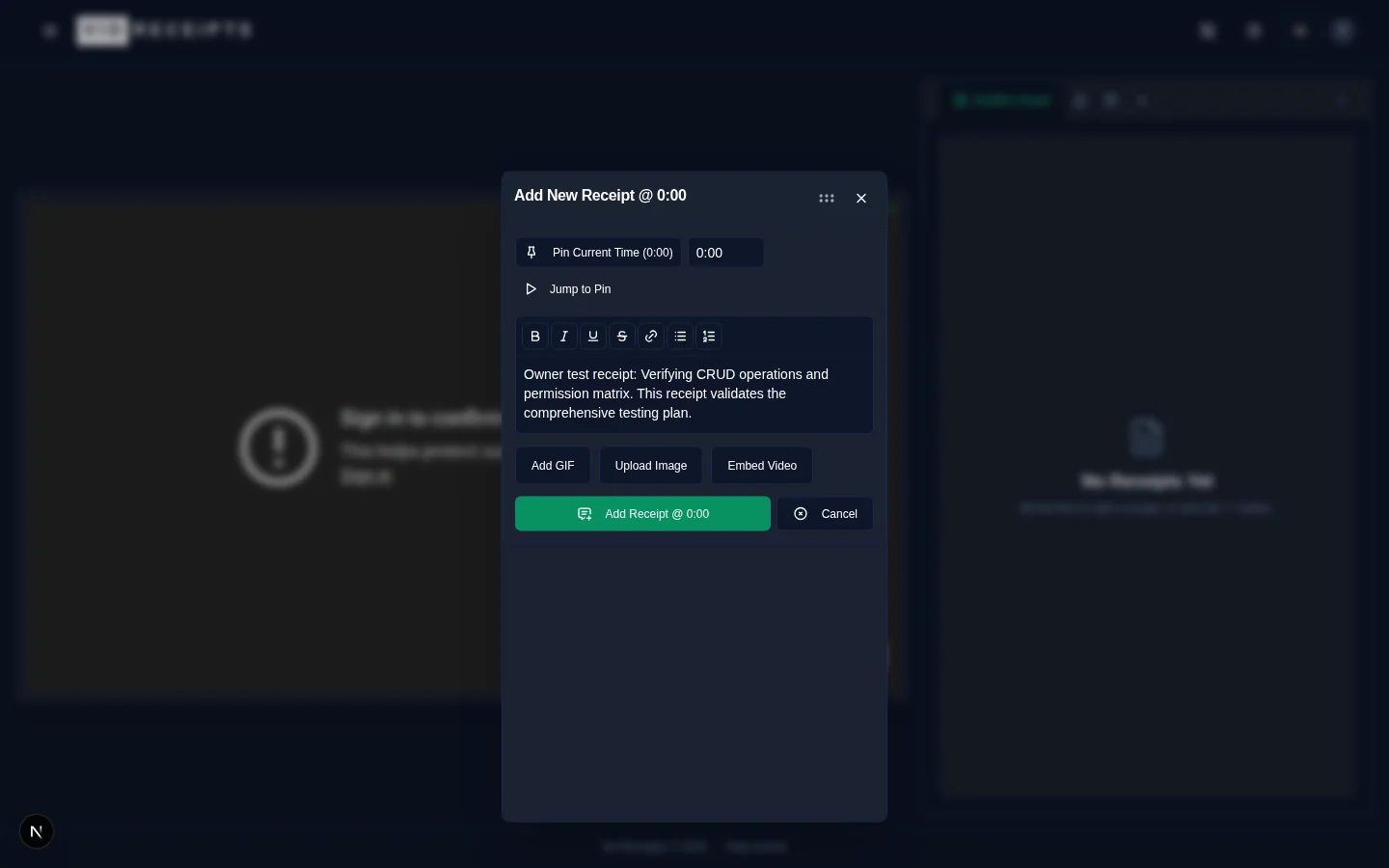Image resolution: width=1389 pixels, height=868 pixels.
Task: Click the Embed Video button
Action: (x=761, y=465)
